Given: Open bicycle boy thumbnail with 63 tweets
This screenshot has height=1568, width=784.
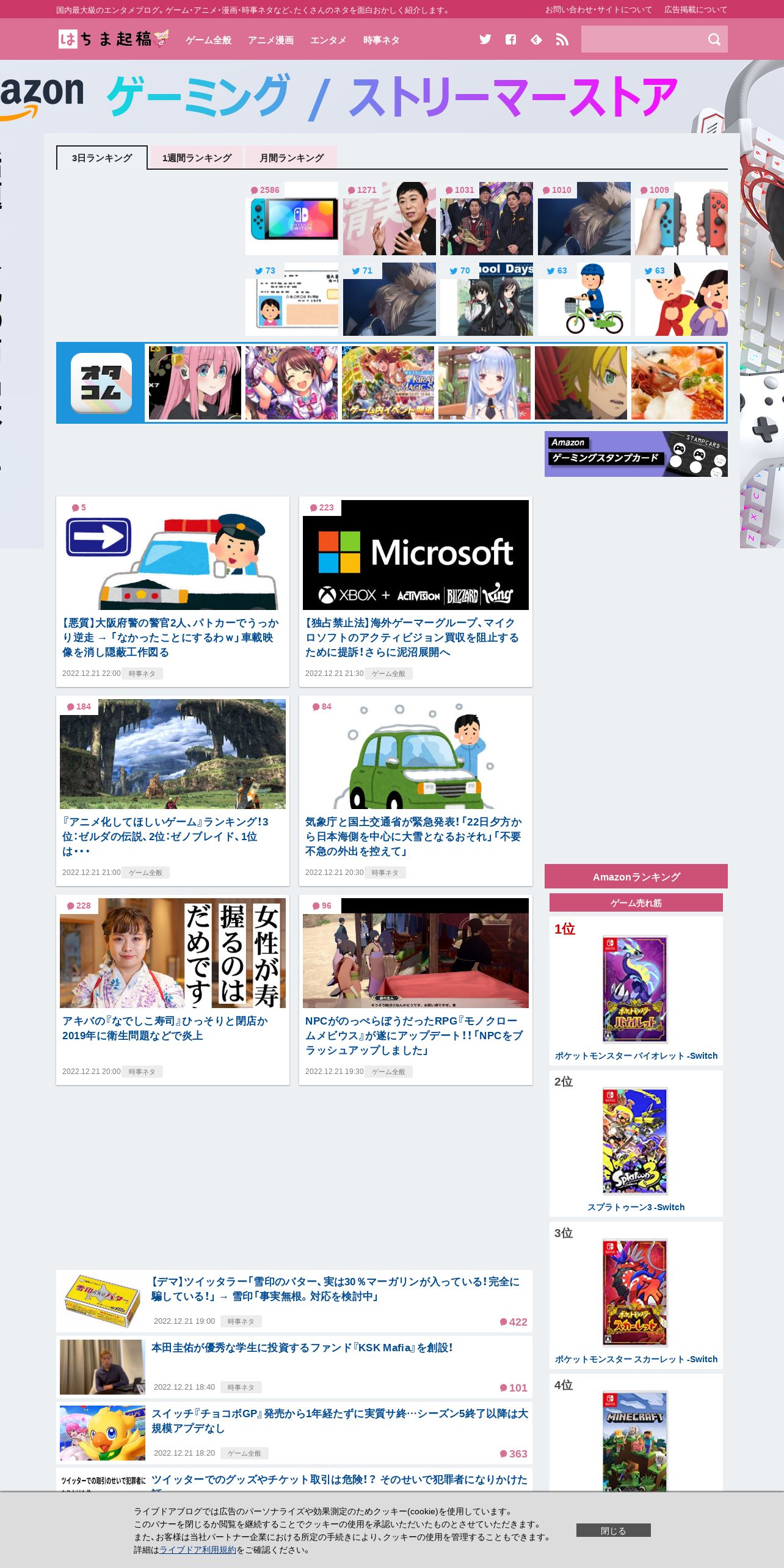Looking at the screenshot, I should [x=584, y=299].
